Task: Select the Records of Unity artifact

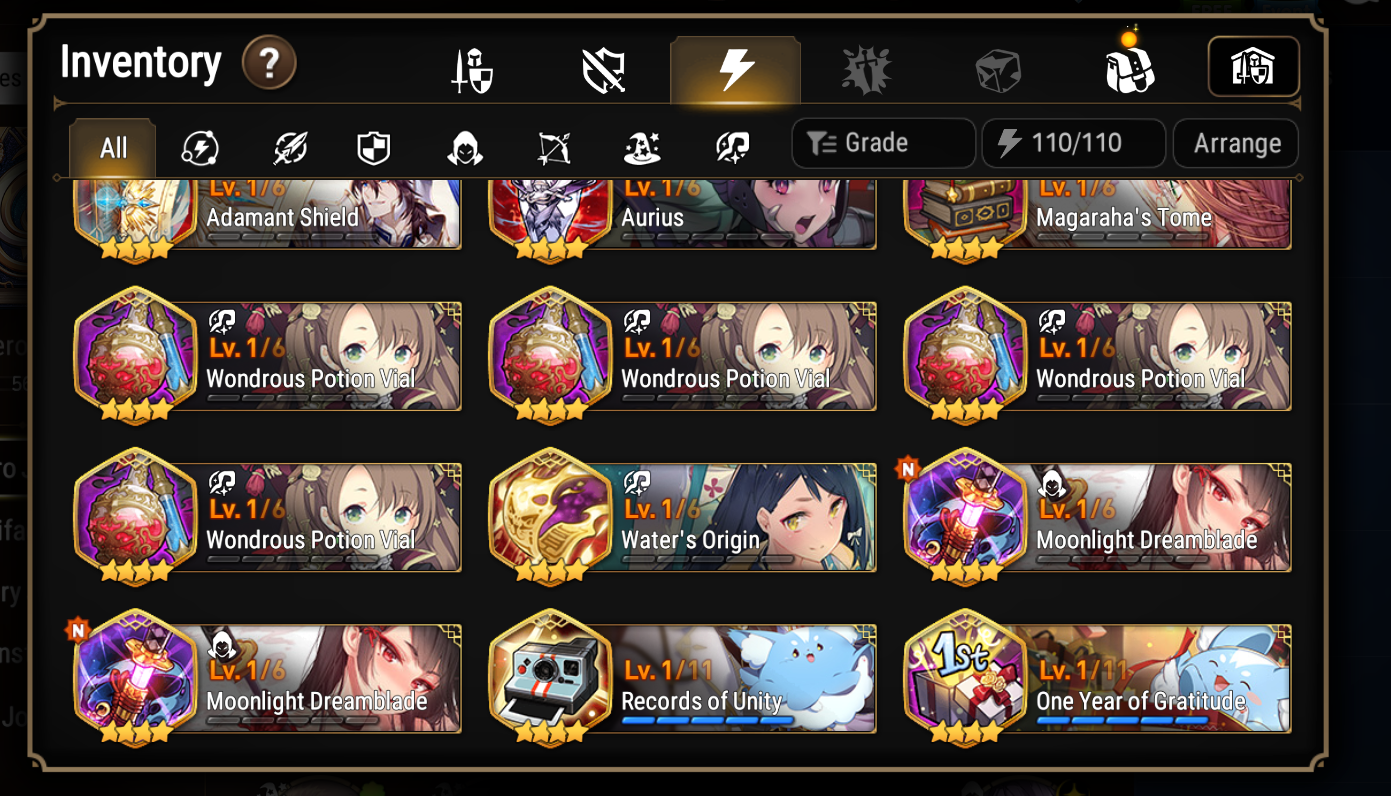Action: (683, 678)
